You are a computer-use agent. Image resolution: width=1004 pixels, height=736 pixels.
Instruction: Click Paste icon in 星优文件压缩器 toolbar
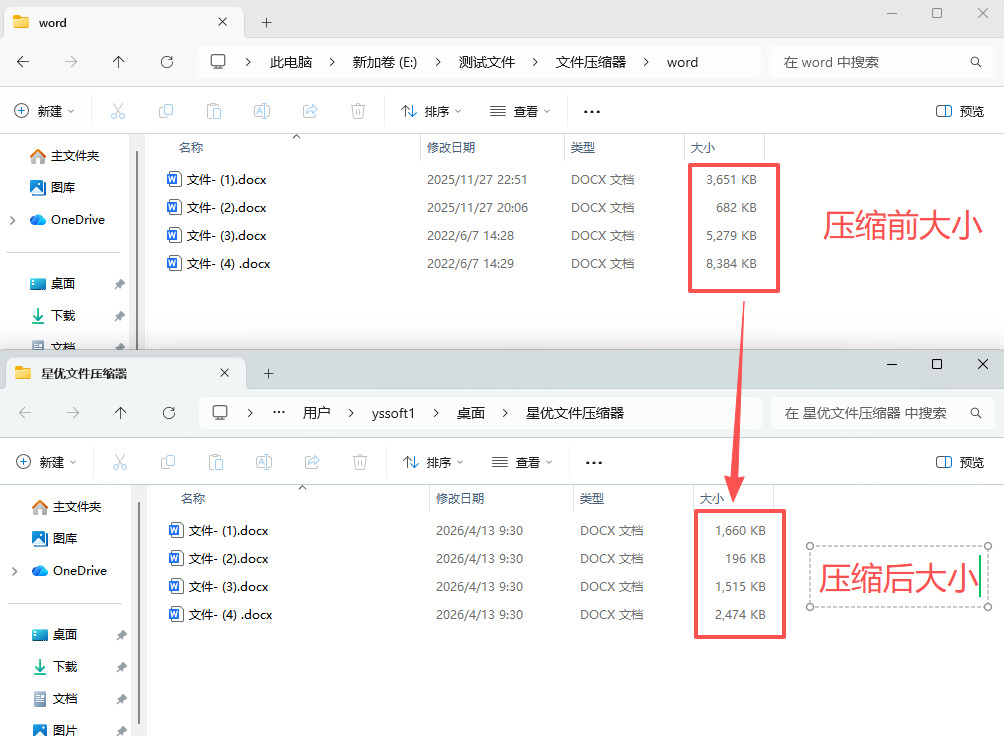click(x=216, y=462)
